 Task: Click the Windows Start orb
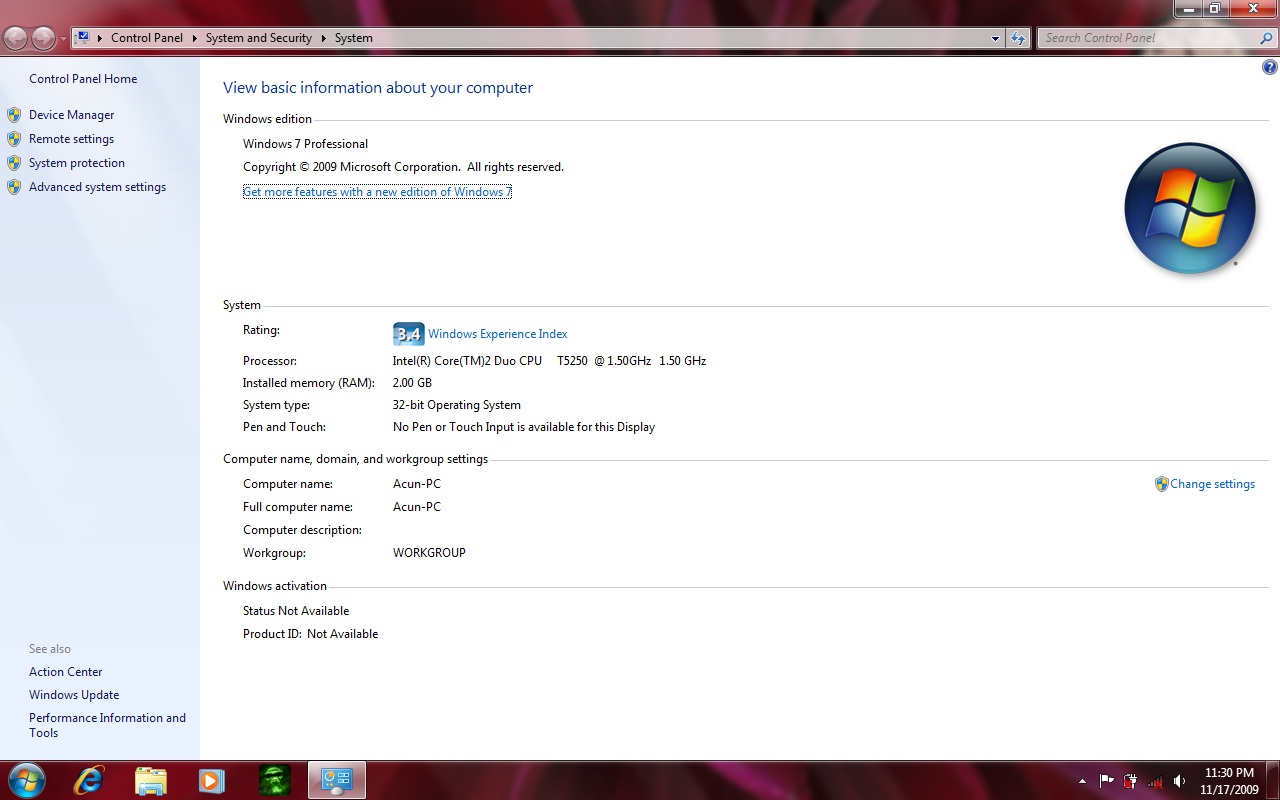26,780
